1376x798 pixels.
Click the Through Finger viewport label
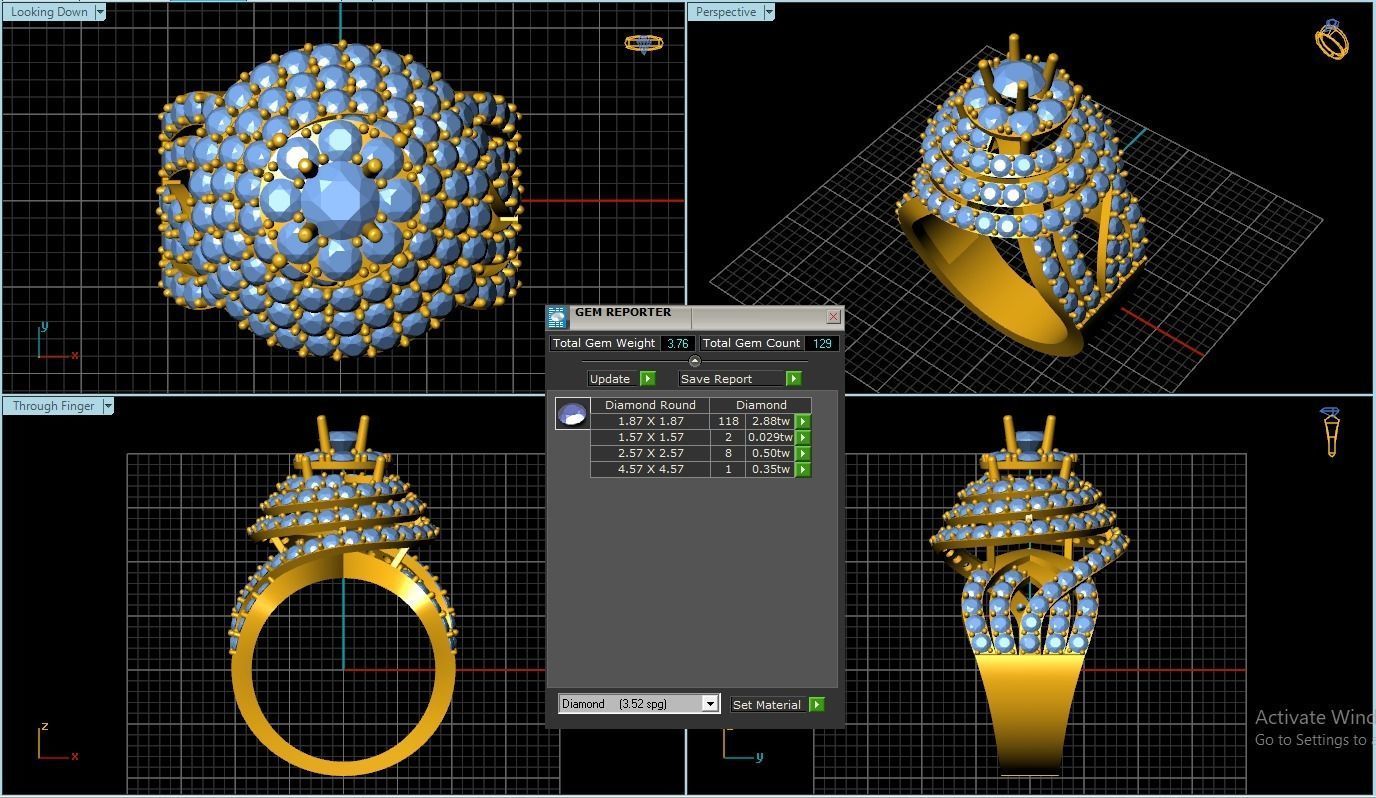coord(53,406)
